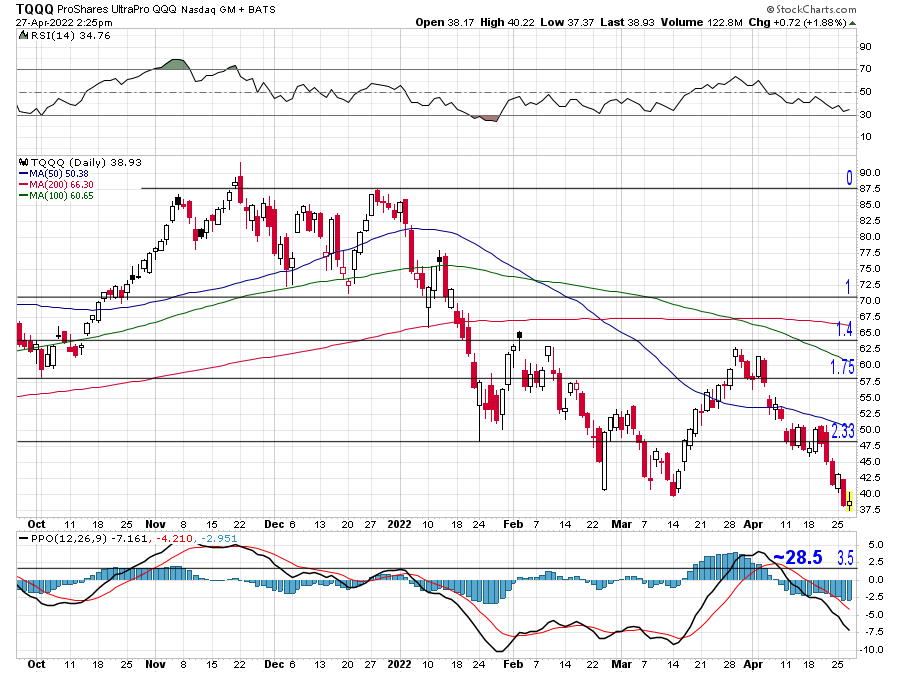
Task: Click the Open 38.17 value
Action: coord(444,22)
